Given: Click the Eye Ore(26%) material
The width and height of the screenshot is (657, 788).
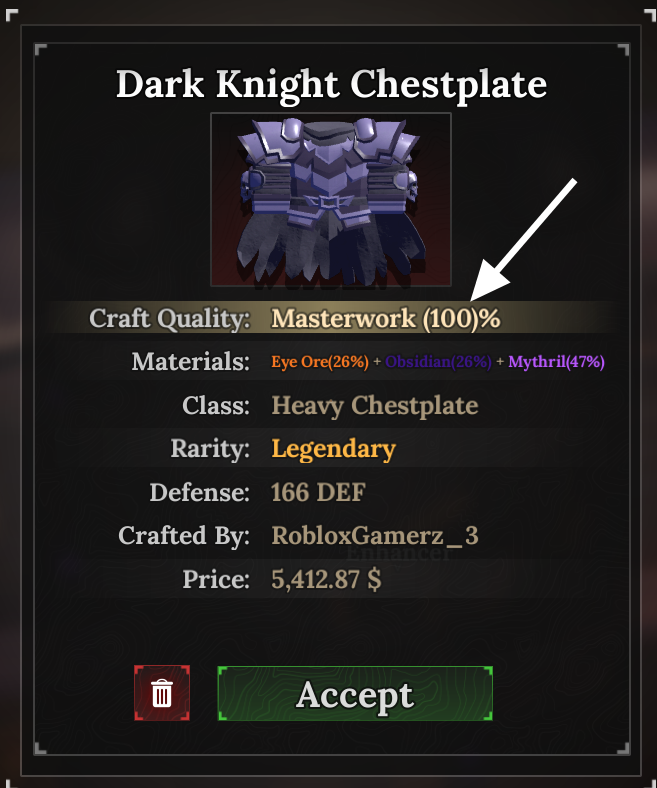Looking at the screenshot, I should coord(320,362).
